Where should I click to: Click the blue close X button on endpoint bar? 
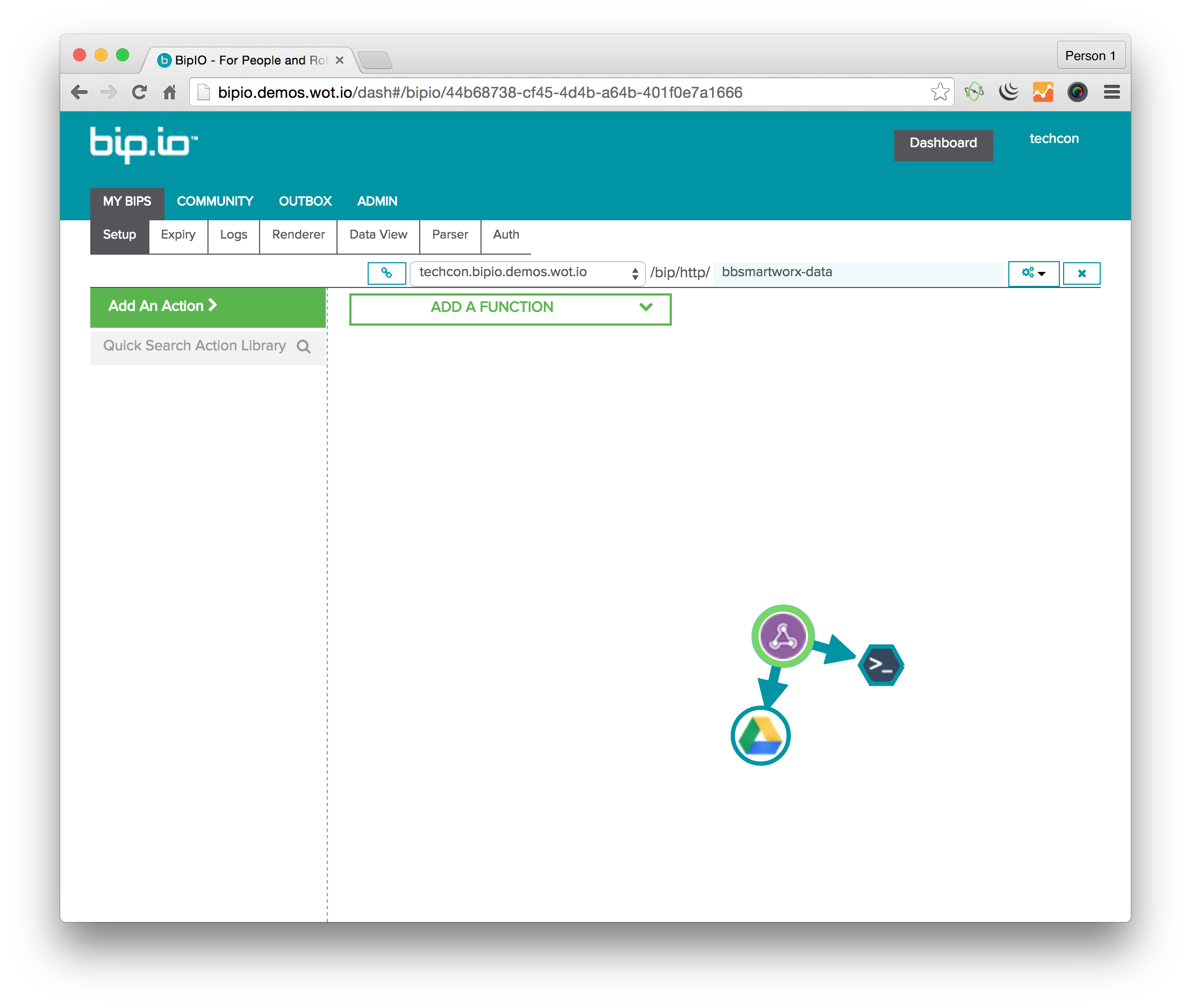coord(1081,272)
